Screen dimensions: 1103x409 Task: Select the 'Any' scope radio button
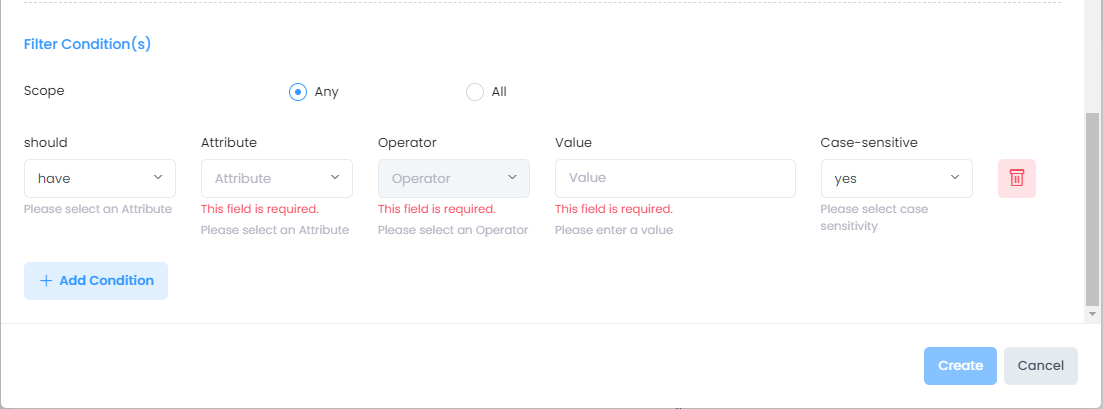pos(297,92)
